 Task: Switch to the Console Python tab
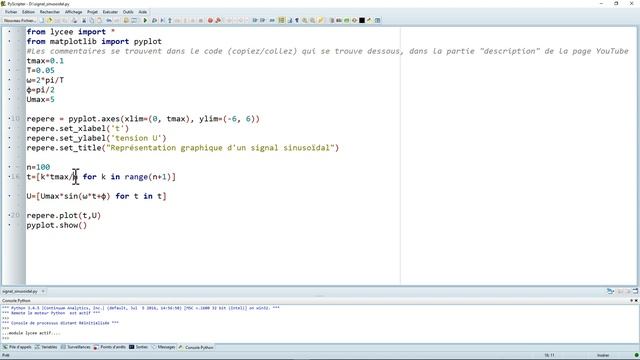pyautogui.click(x=196, y=347)
